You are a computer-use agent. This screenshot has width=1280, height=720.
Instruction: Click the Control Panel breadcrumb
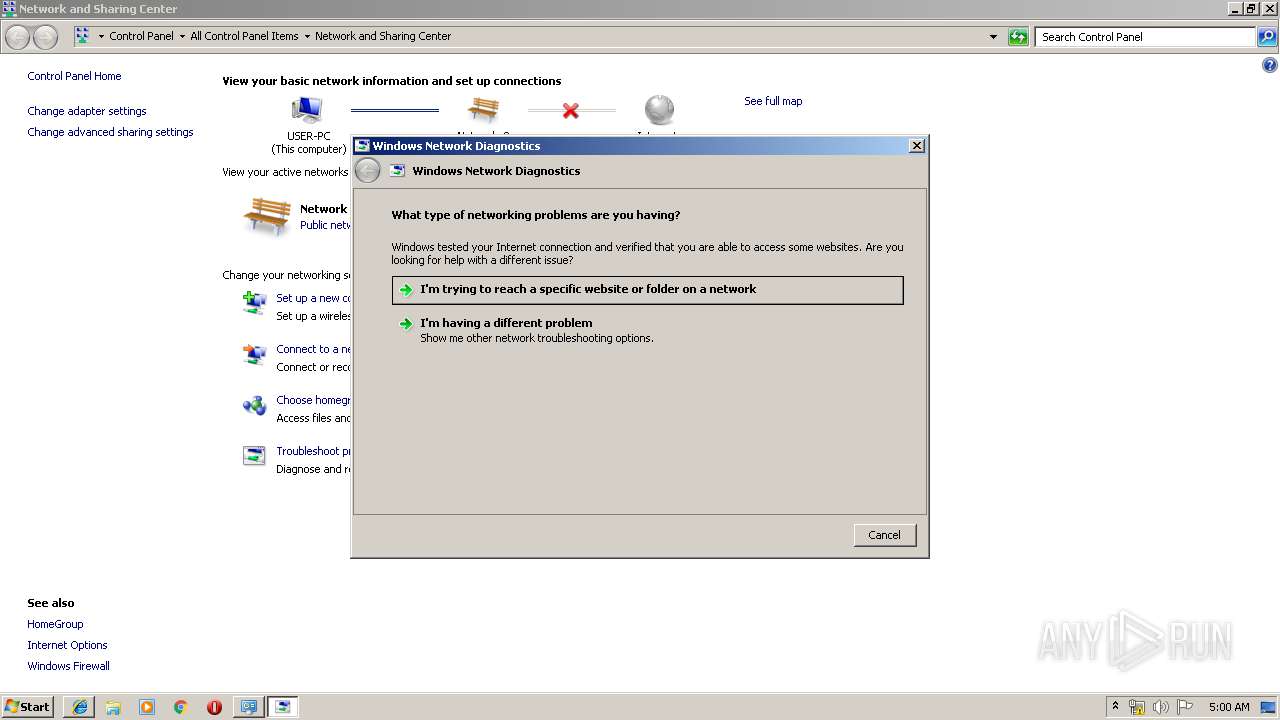pos(141,37)
